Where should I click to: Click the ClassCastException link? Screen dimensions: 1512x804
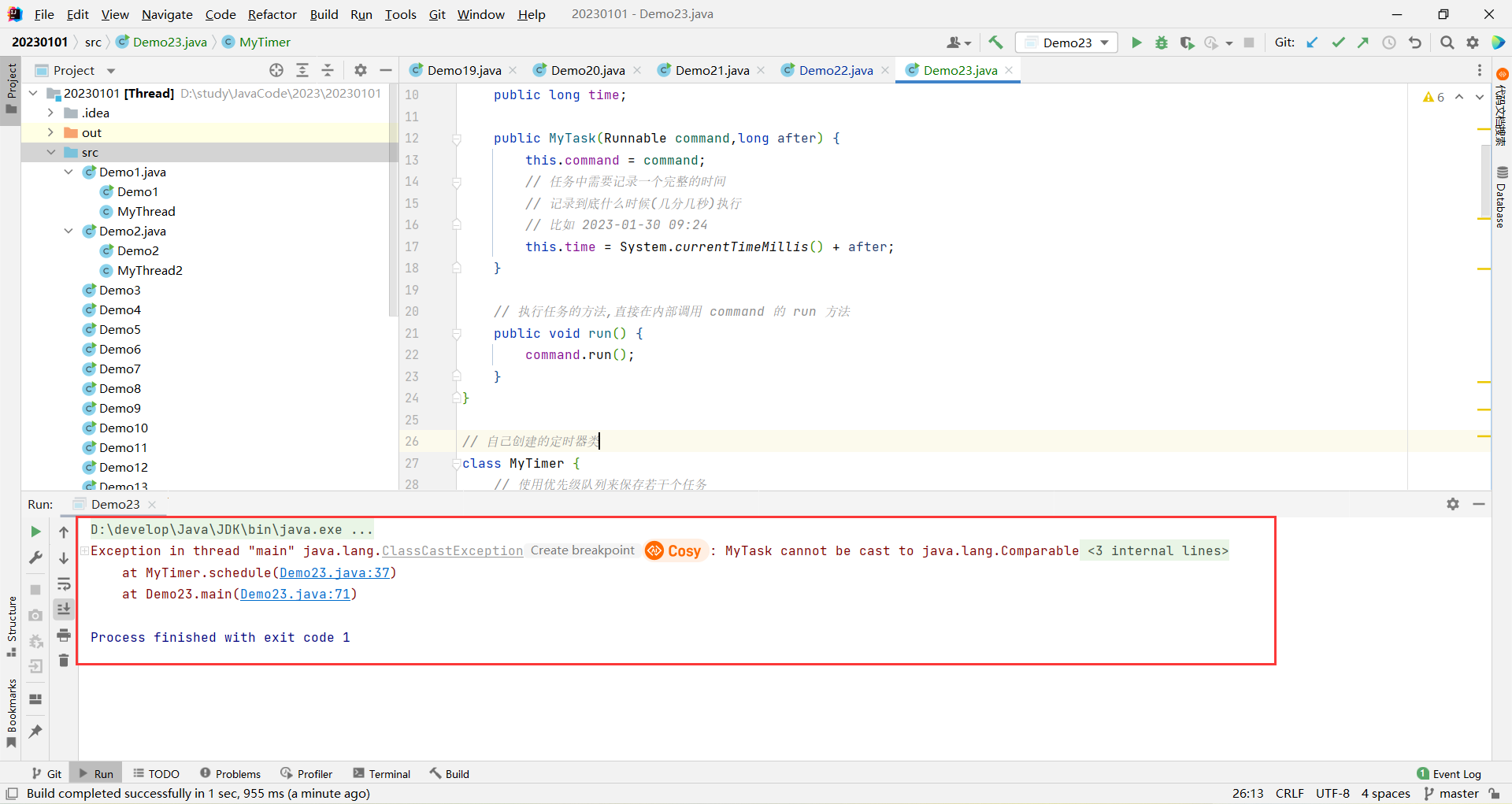pos(452,551)
